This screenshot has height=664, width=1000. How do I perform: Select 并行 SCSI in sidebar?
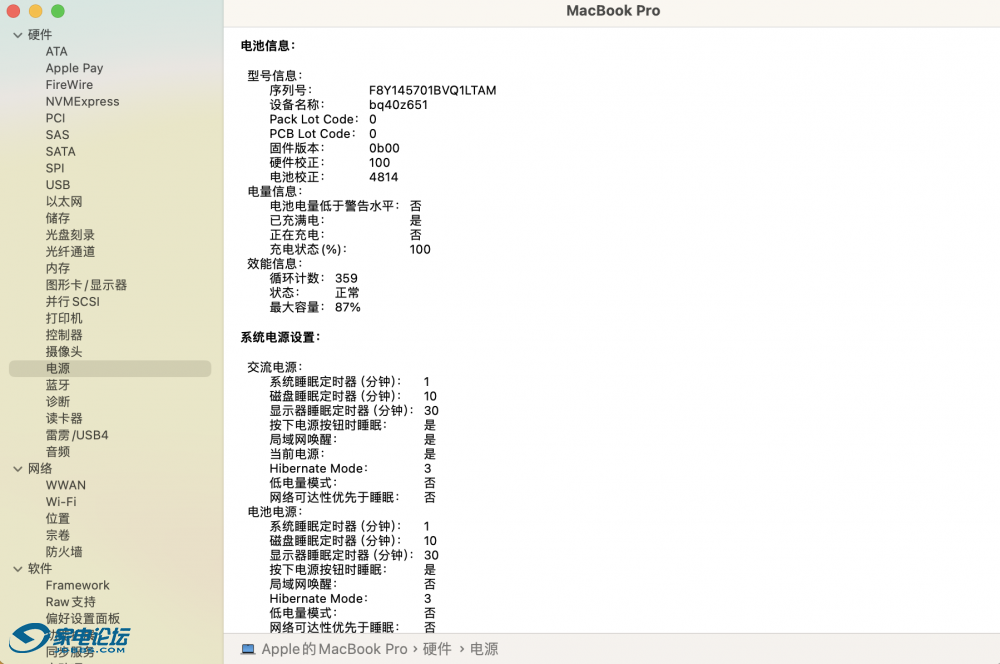click(73, 302)
